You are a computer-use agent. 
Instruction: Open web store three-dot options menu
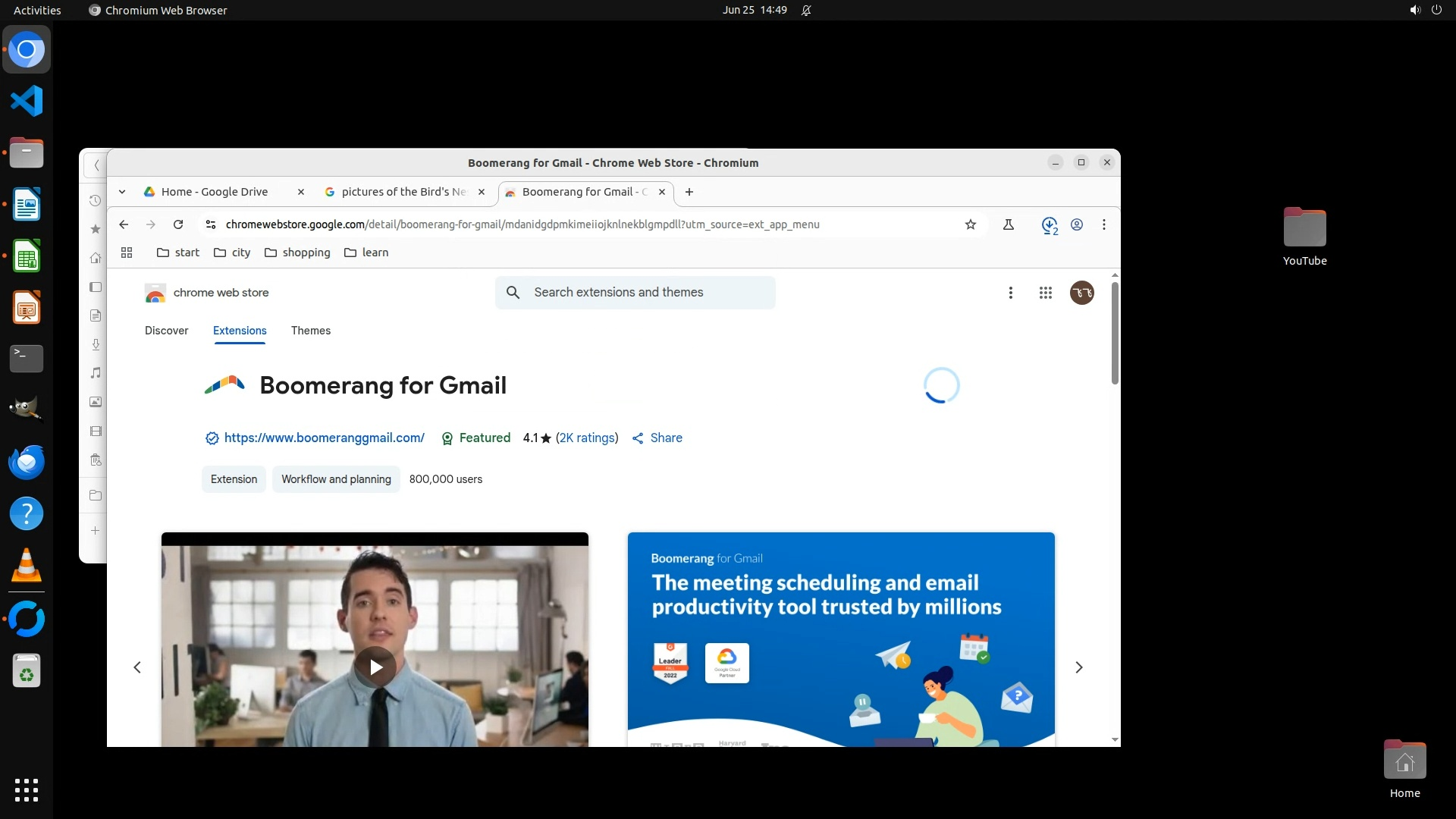pyautogui.click(x=1010, y=293)
